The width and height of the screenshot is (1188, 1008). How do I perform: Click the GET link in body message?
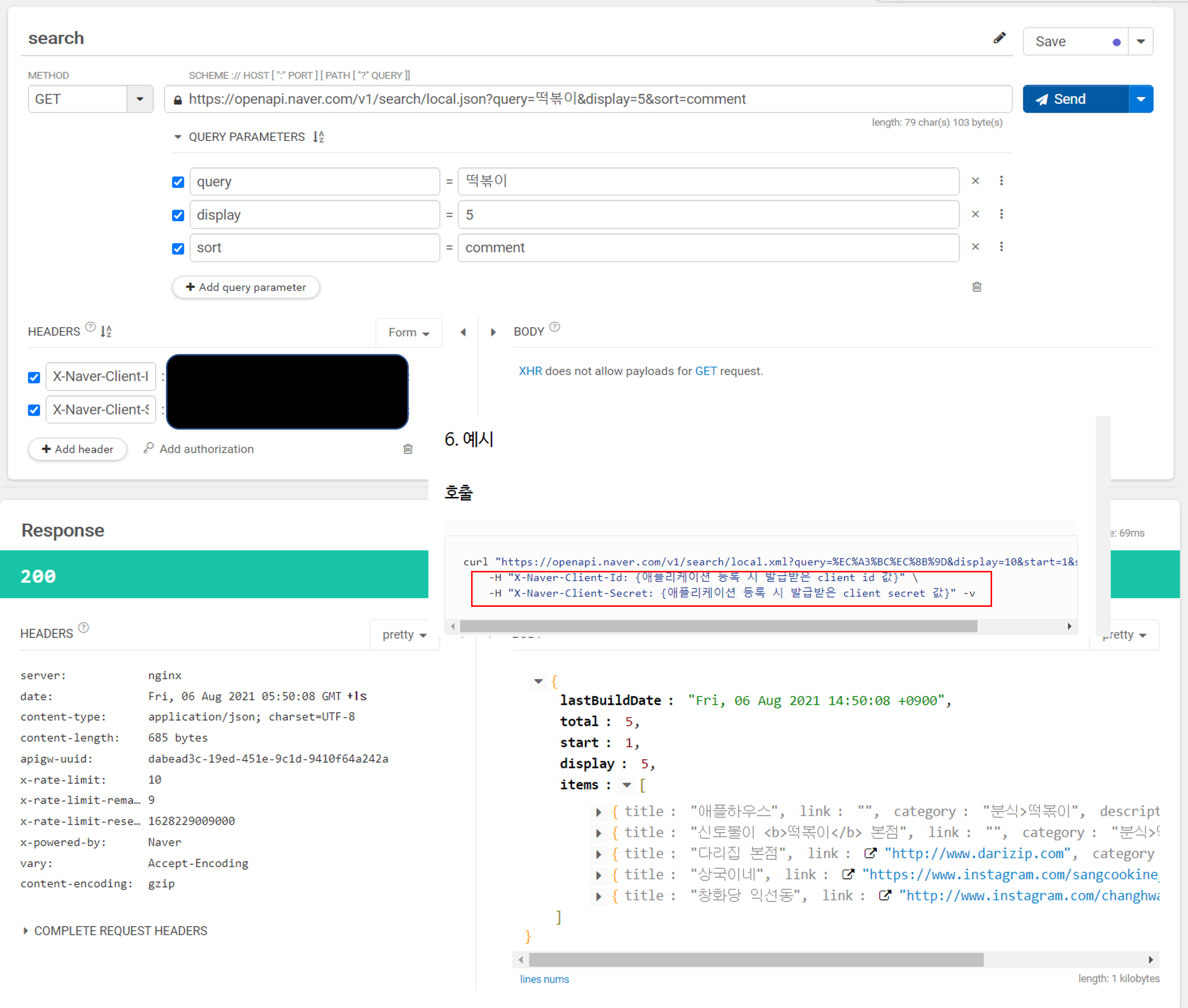706,371
